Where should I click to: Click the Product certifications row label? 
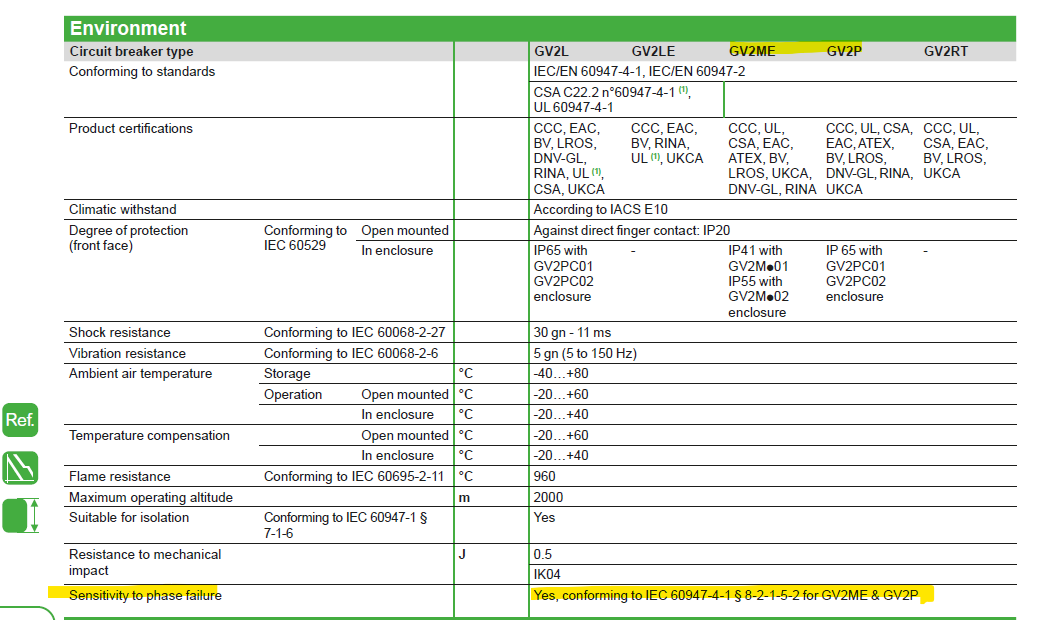point(130,129)
